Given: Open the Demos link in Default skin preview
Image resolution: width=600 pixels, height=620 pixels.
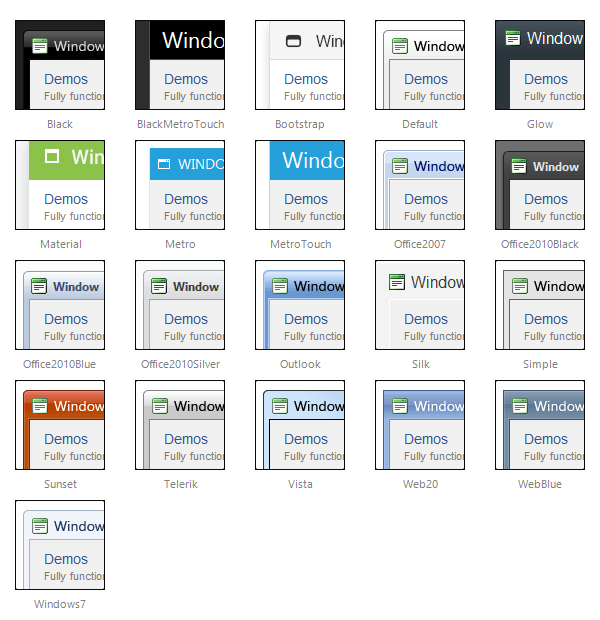Looking at the screenshot, I should pos(426,79).
